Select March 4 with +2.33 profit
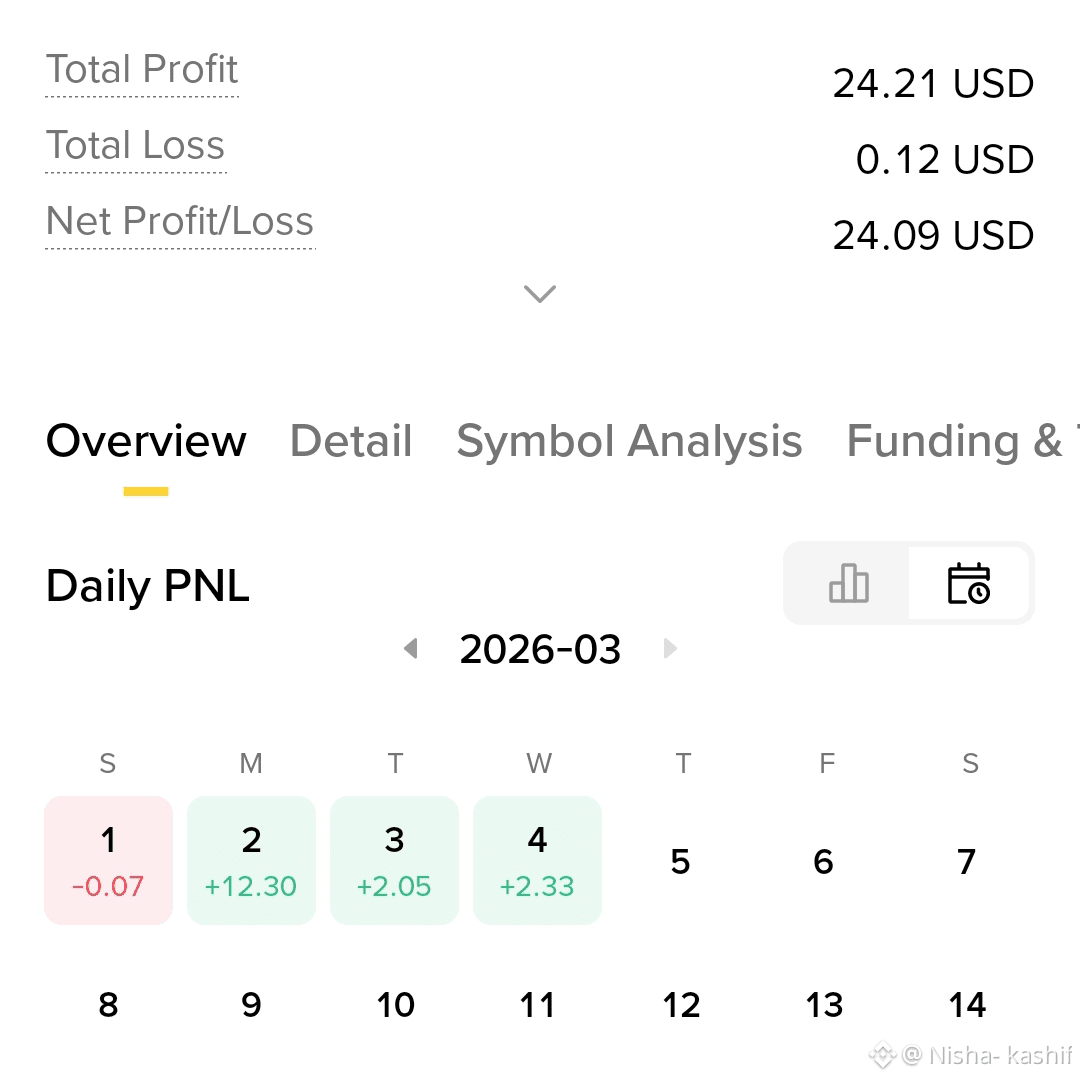Viewport: 1080px width, 1080px height. pyautogui.click(x=538, y=860)
